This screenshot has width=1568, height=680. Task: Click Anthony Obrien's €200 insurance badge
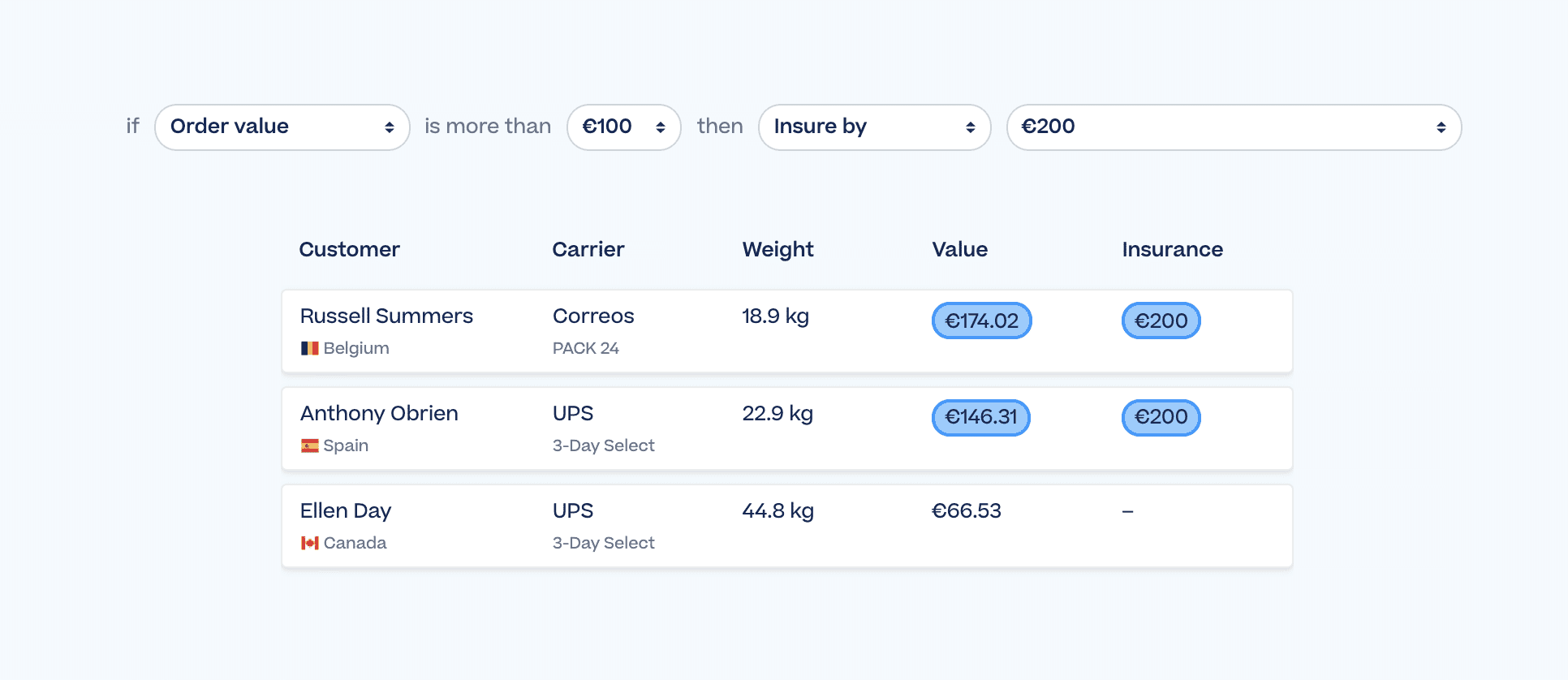point(1161,417)
